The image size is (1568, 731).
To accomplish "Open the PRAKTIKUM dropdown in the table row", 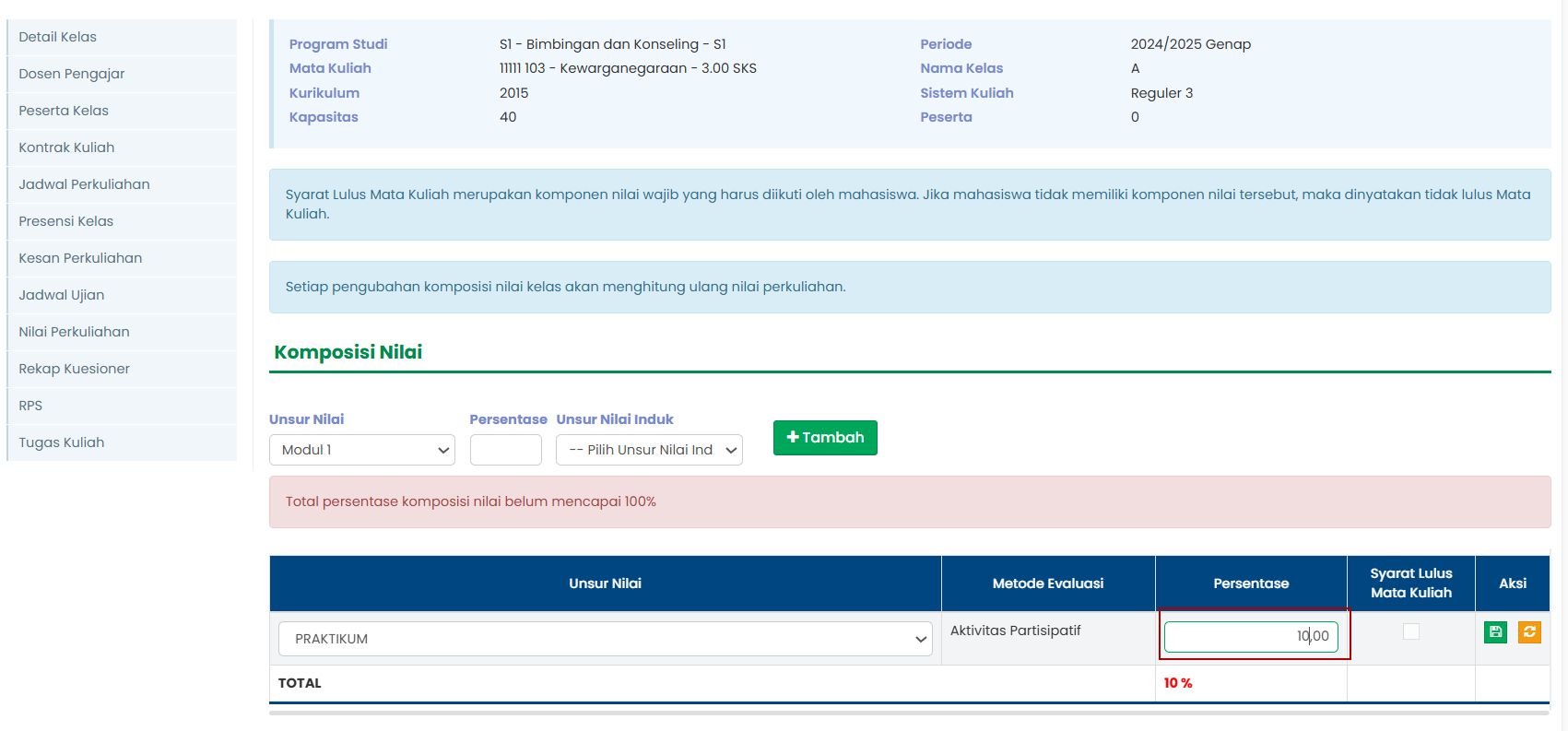I will coord(605,639).
